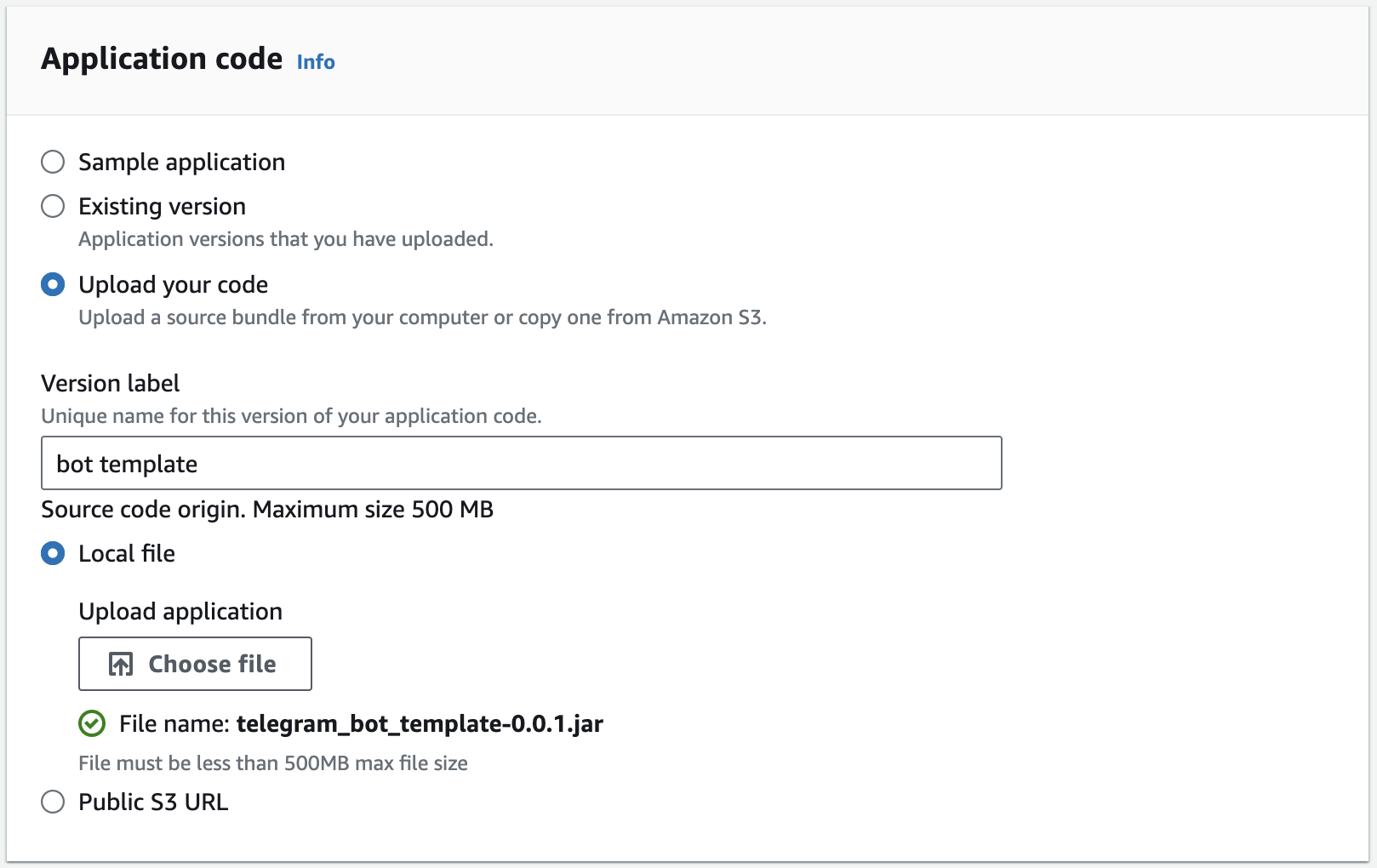
Task: Click the Existing version description text
Action: (286, 239)
